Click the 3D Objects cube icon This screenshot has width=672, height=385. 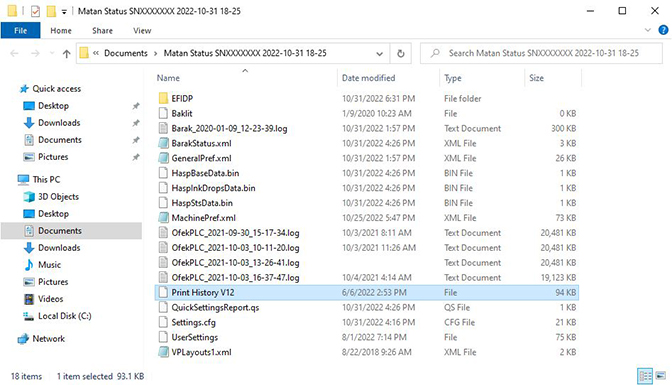tap(29, 196)
